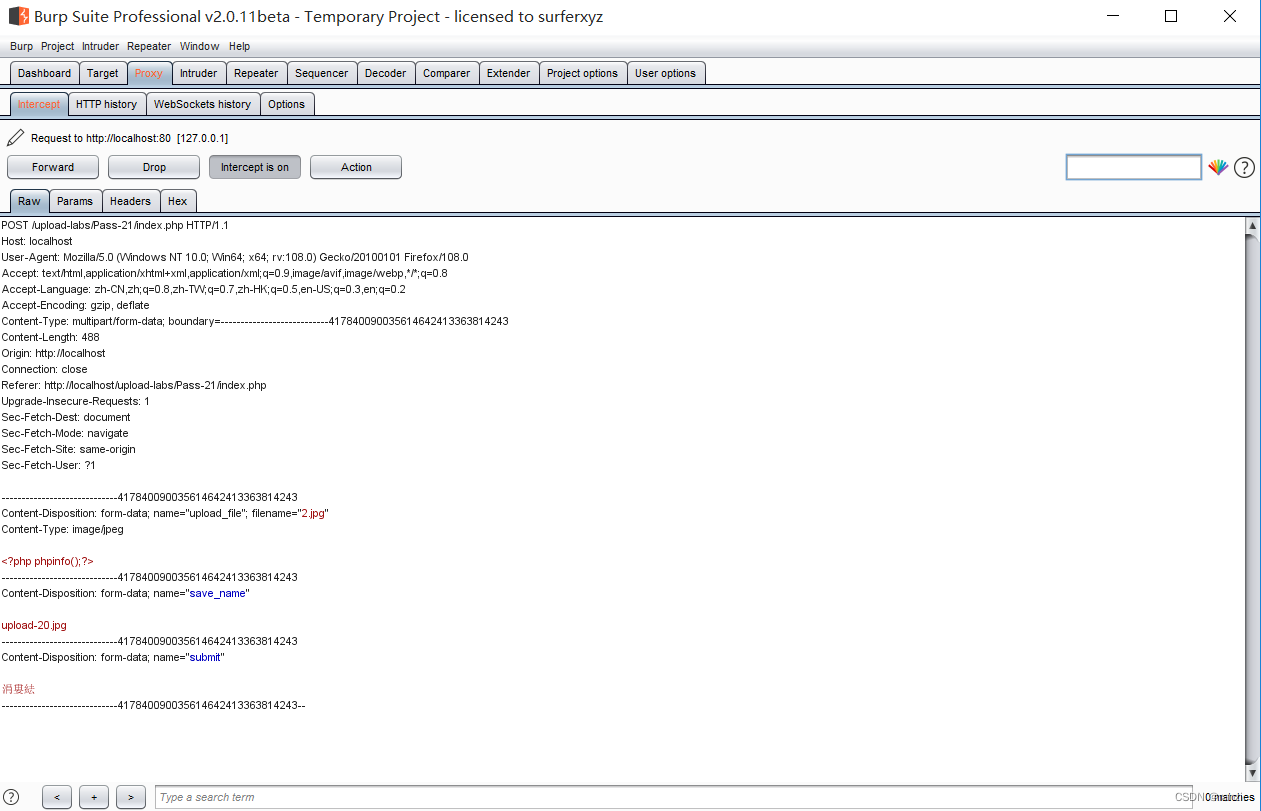This screenshot has width=1261, height=811.
Task: Click the 'upload-20.jpg' value
Action: [x=34, y=625]
